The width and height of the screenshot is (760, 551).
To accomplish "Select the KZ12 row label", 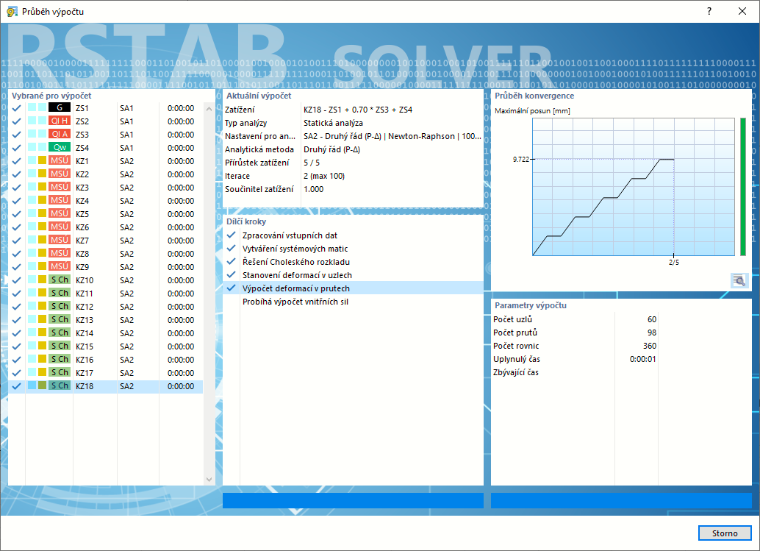I will pos(84,306).
